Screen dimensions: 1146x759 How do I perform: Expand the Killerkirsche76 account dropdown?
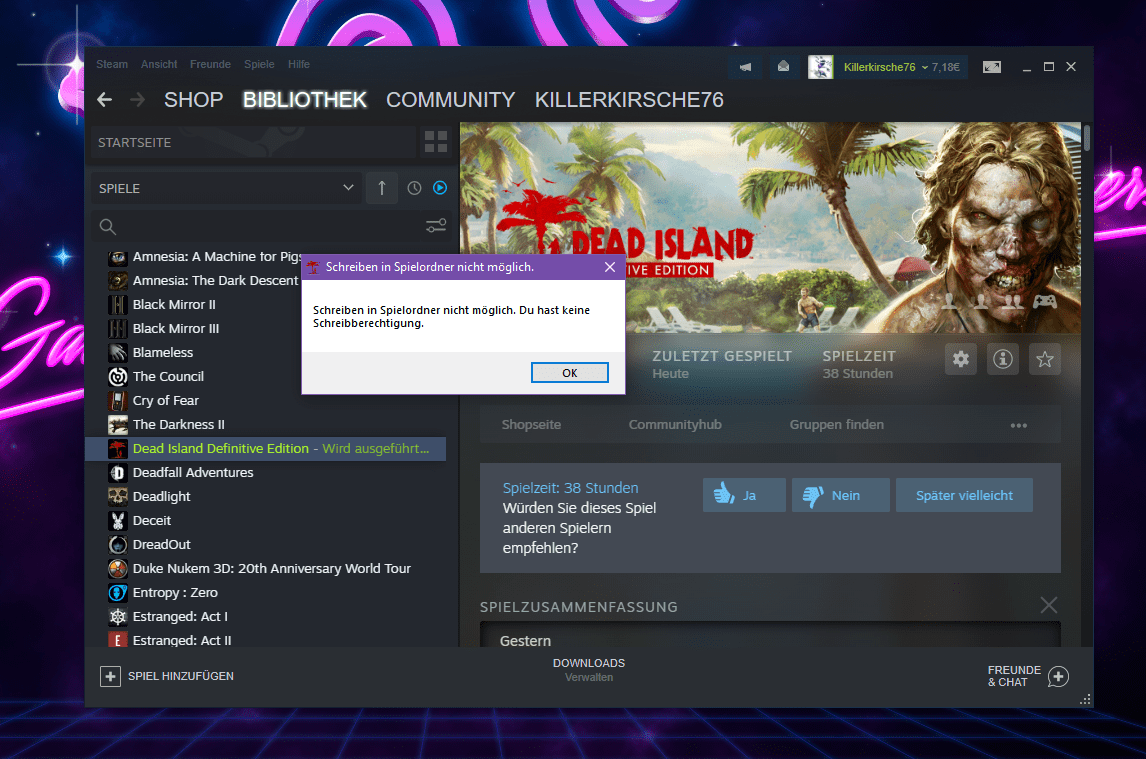coord(925,67)
